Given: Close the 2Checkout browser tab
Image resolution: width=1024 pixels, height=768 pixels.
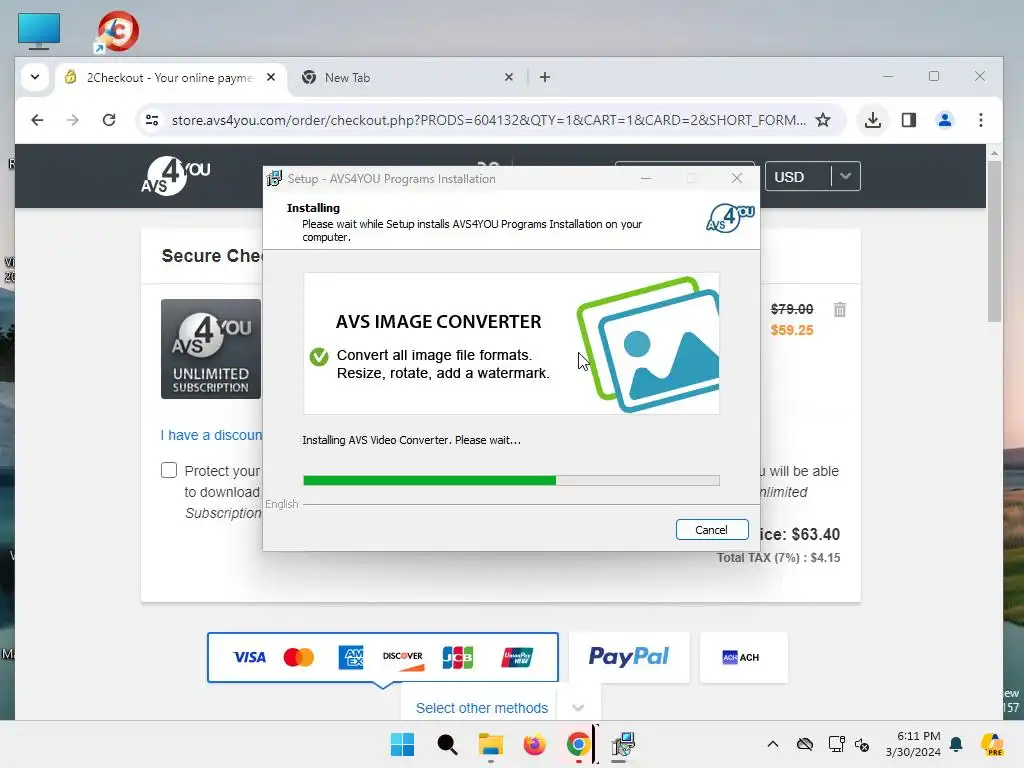Looking at the screenshot, I should [x=271, y=77].
